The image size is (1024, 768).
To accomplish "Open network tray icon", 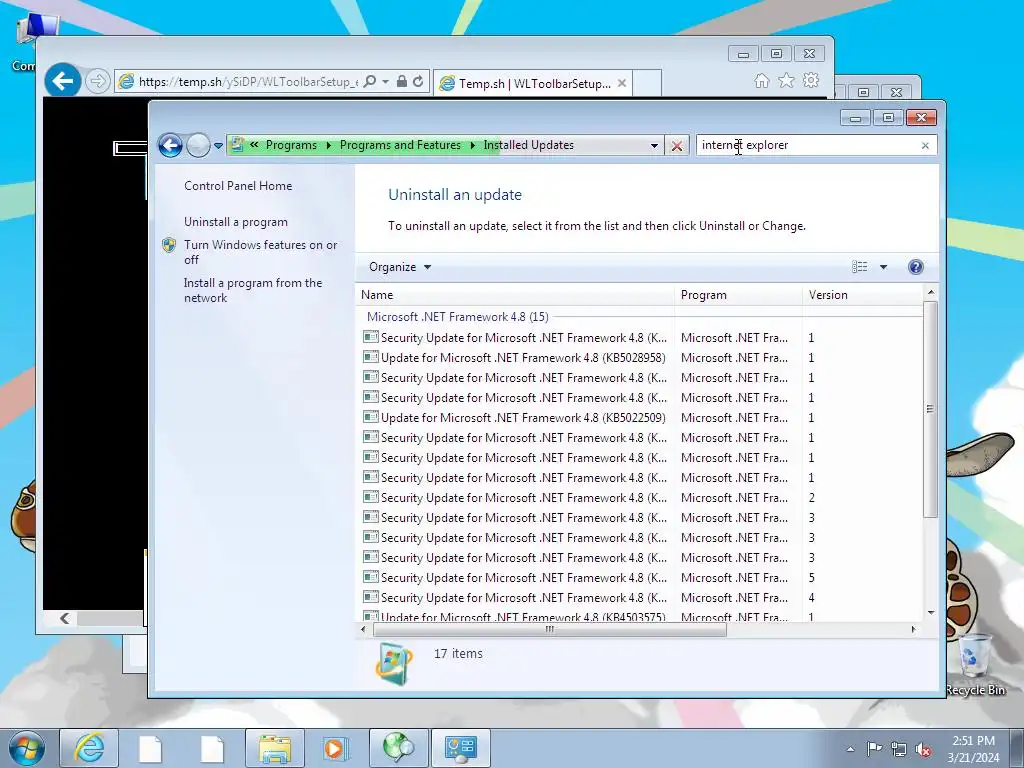I will (899, 750).
